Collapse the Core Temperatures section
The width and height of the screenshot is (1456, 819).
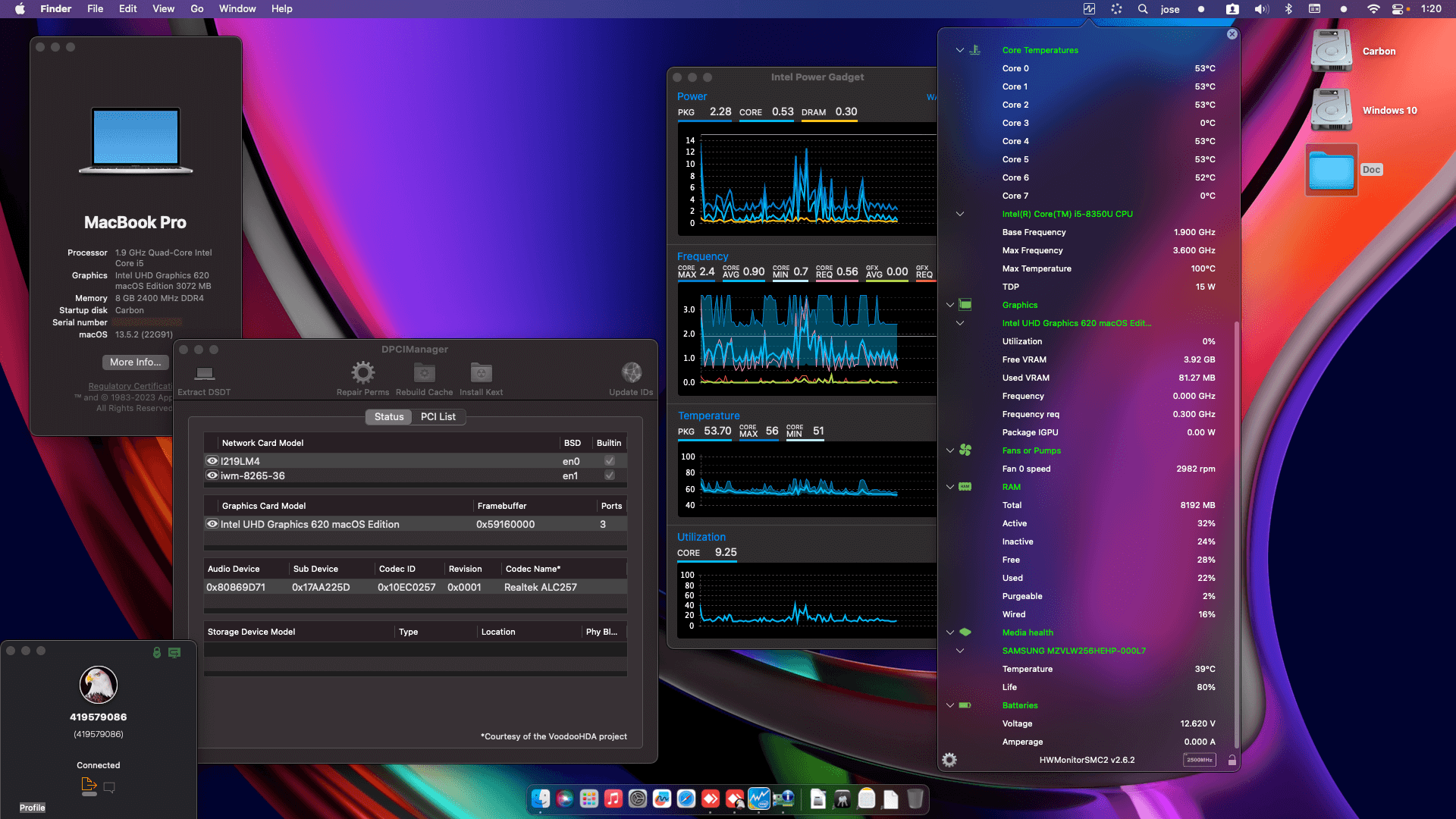(962, 49)
